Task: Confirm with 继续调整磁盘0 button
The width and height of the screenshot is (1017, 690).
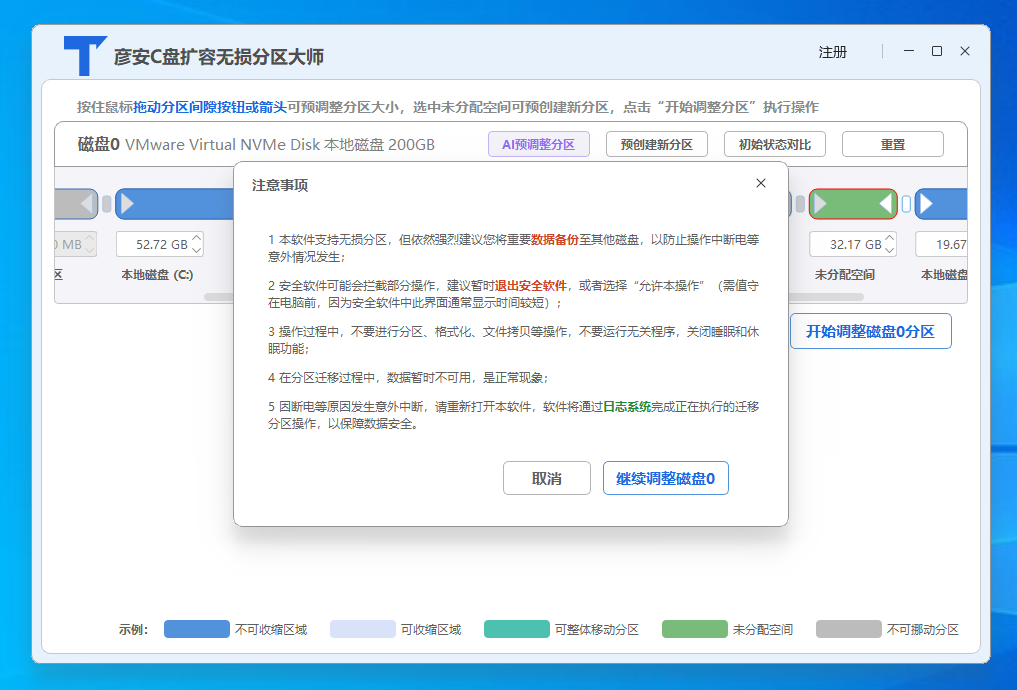Action: tap(665, 478)
